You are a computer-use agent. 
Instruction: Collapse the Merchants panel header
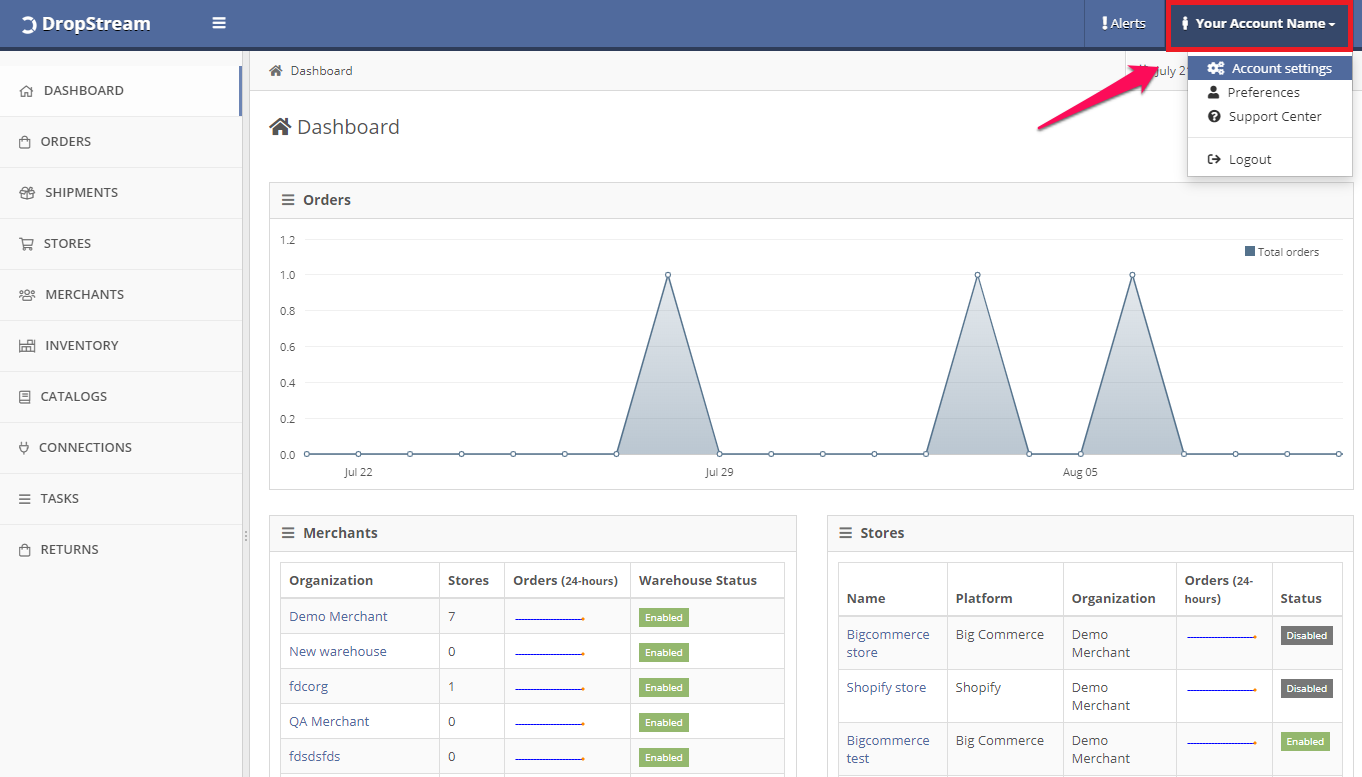click(288, 533)
